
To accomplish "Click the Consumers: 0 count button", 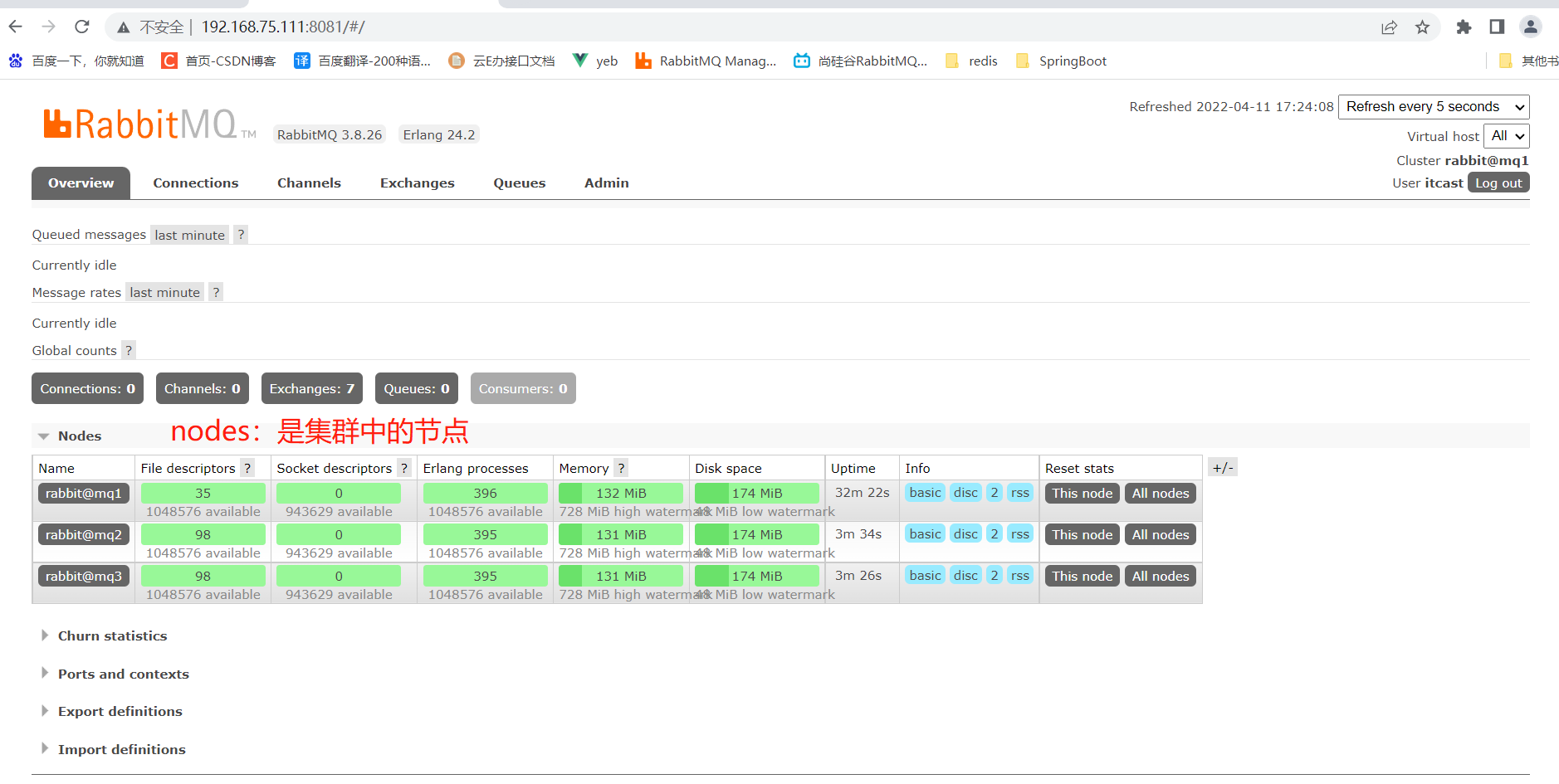I will (x=523, y=388).
